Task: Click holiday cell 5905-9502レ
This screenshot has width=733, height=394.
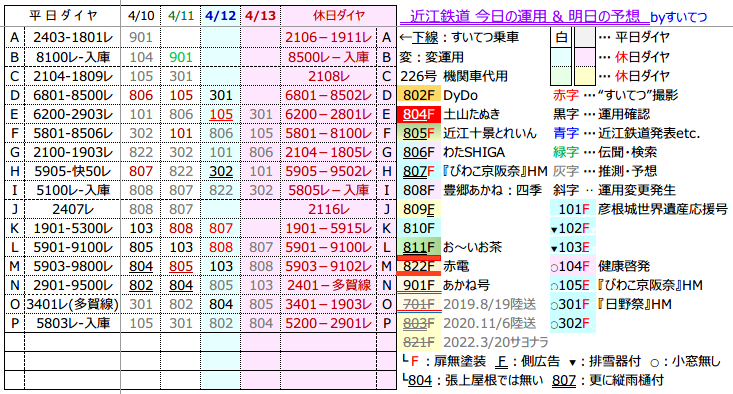Action: point(329,171)
